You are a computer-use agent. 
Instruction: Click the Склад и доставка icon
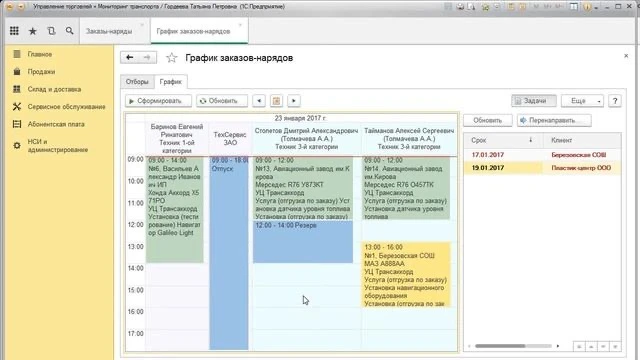click(x=17, y=89)
